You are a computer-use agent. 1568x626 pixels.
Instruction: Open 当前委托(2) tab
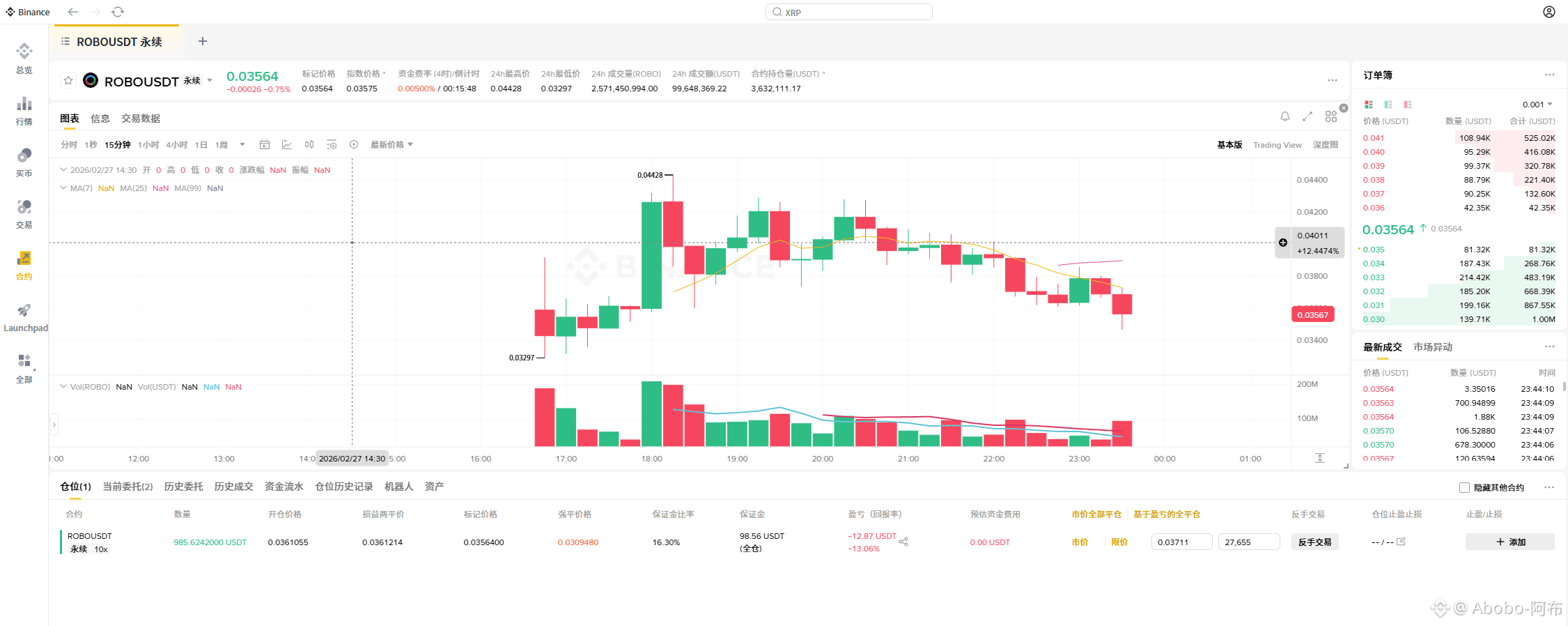coord(128,487)
